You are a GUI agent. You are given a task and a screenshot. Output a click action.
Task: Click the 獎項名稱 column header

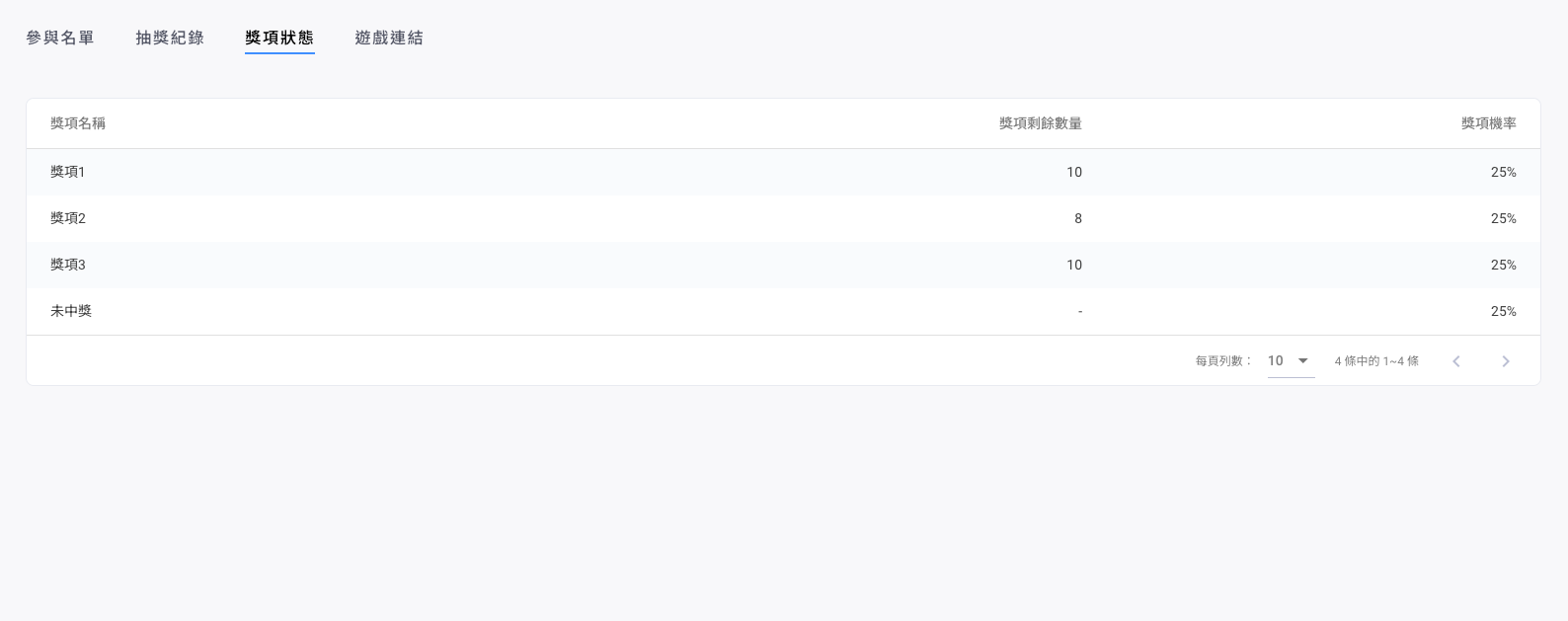click(78, 123)
